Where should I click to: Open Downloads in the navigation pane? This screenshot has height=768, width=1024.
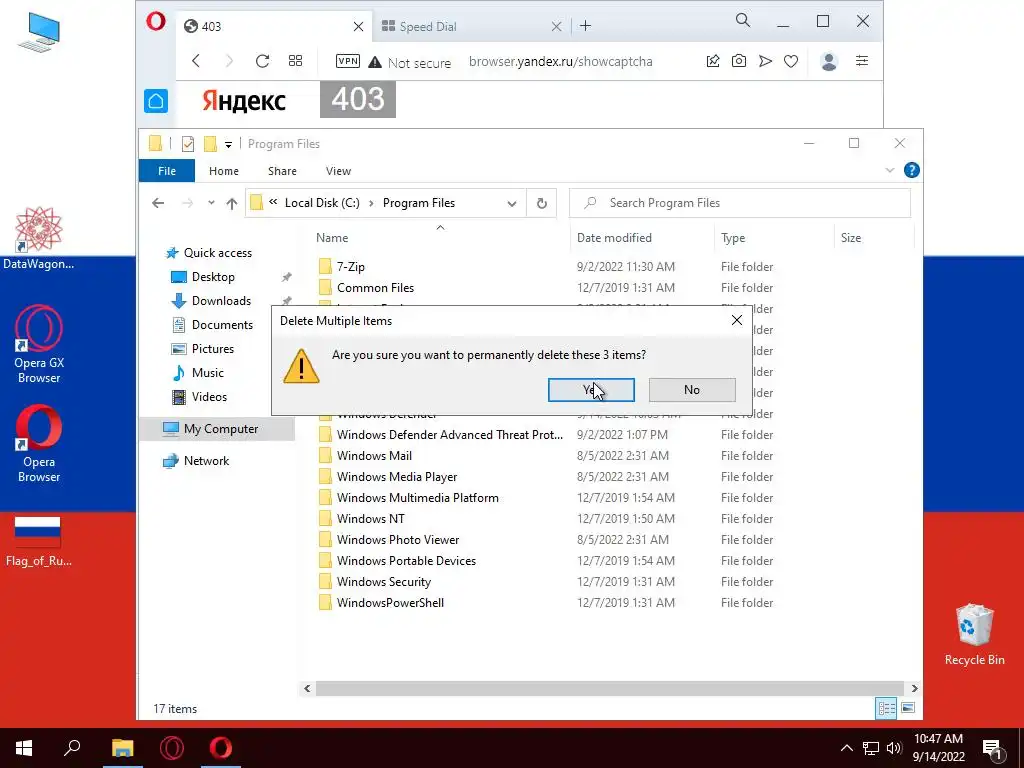tap(221, 301)
